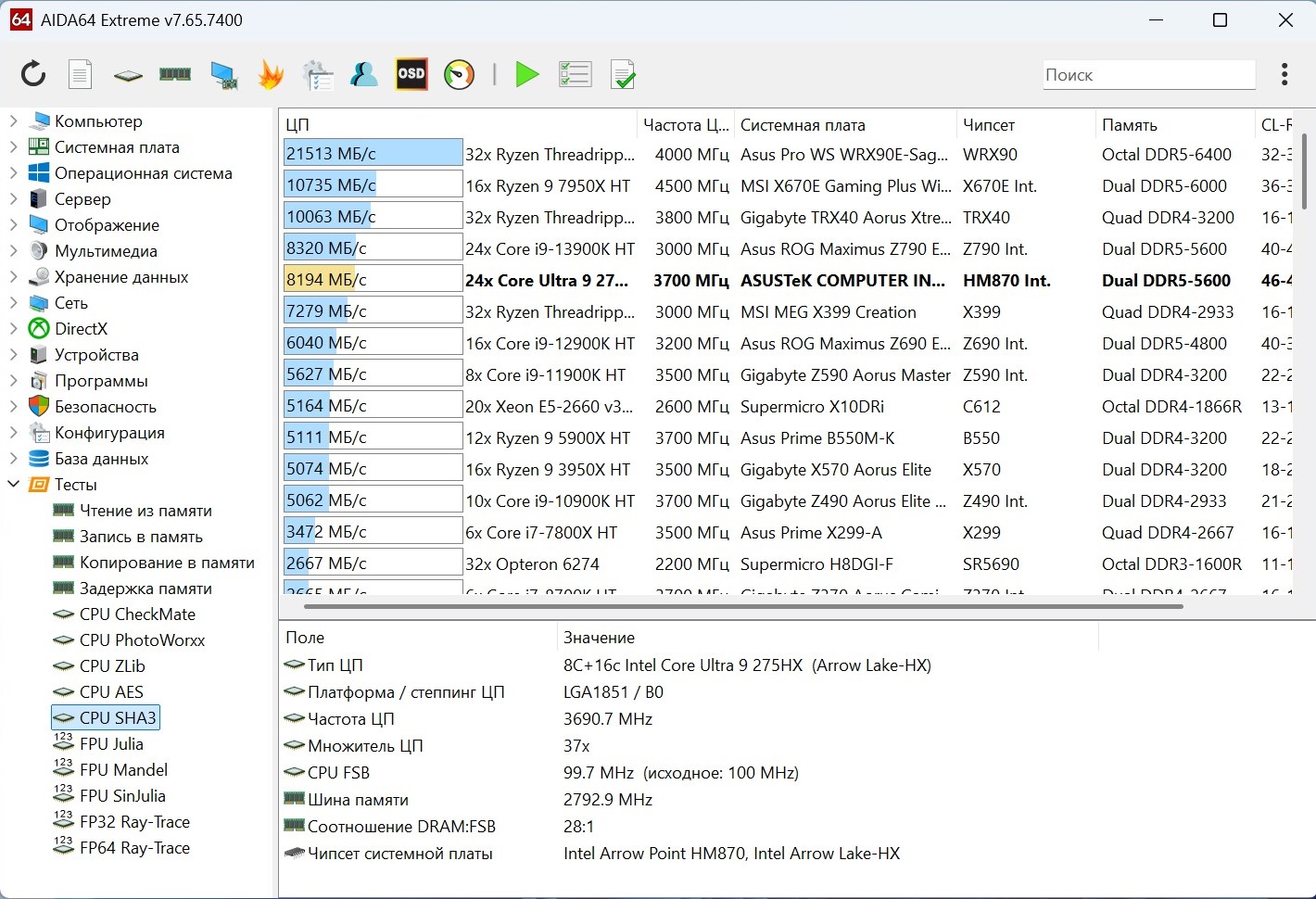Select the FPU Julia benchmark

pyautogui.click(x=111, y=744)
